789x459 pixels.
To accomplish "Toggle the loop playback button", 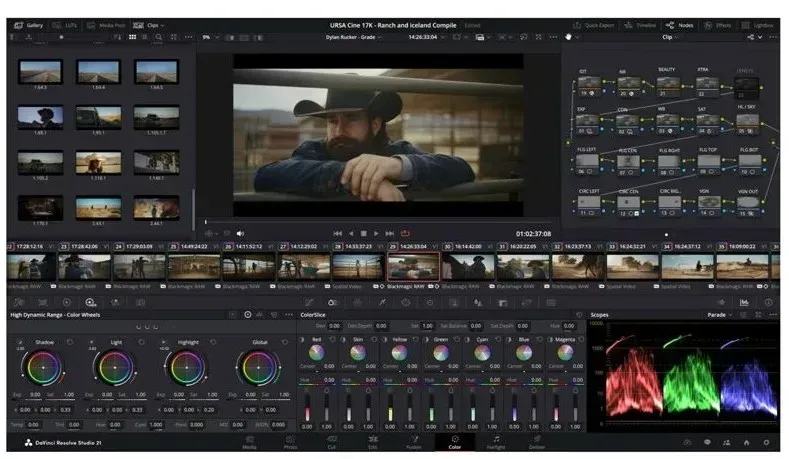I will point(405,234).
